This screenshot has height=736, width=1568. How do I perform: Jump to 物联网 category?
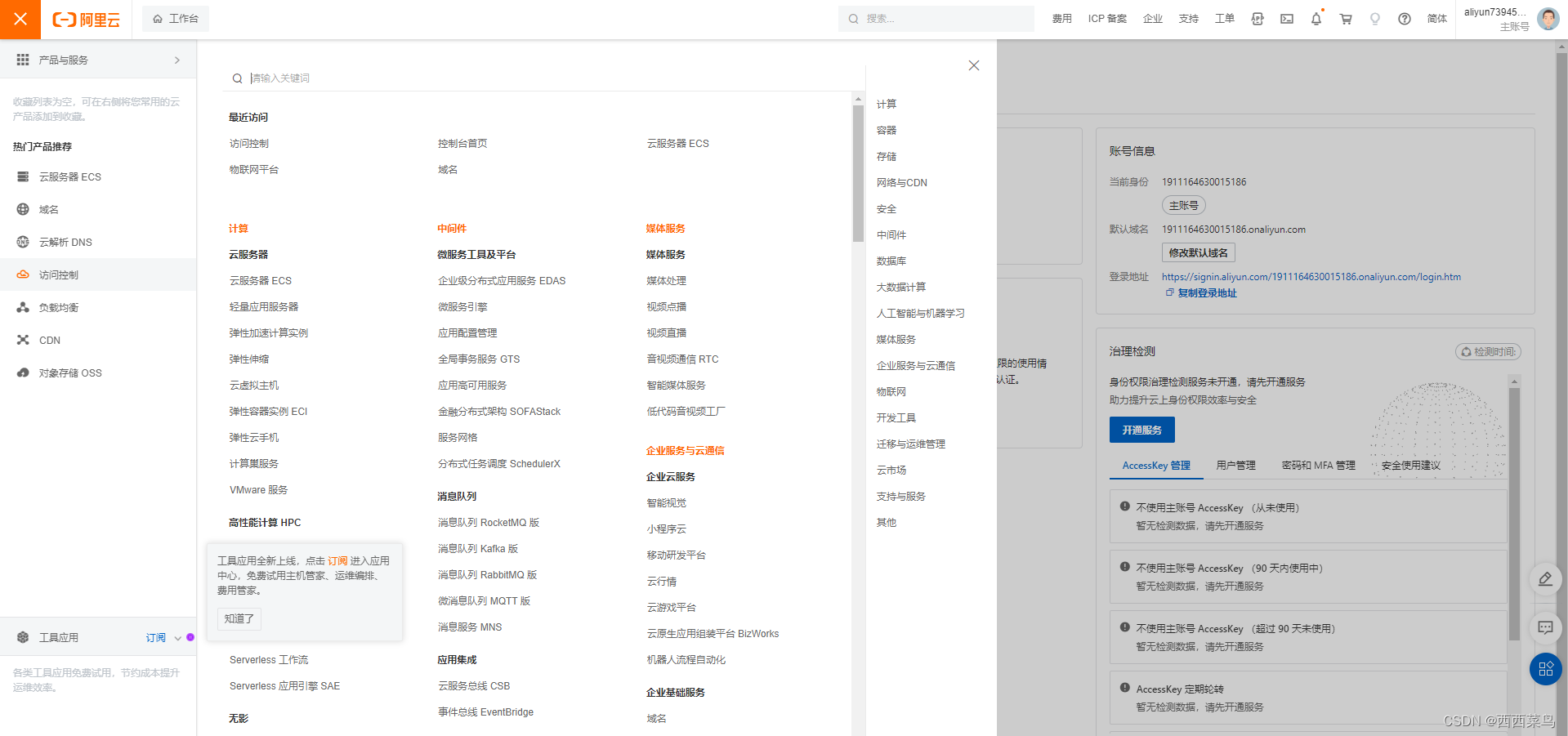(891, 392)
